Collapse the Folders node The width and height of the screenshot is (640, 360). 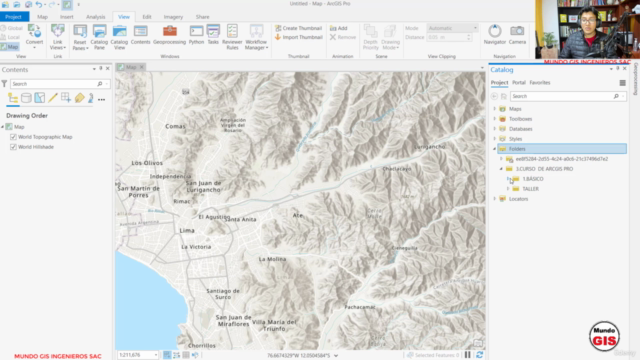(495, 149)
